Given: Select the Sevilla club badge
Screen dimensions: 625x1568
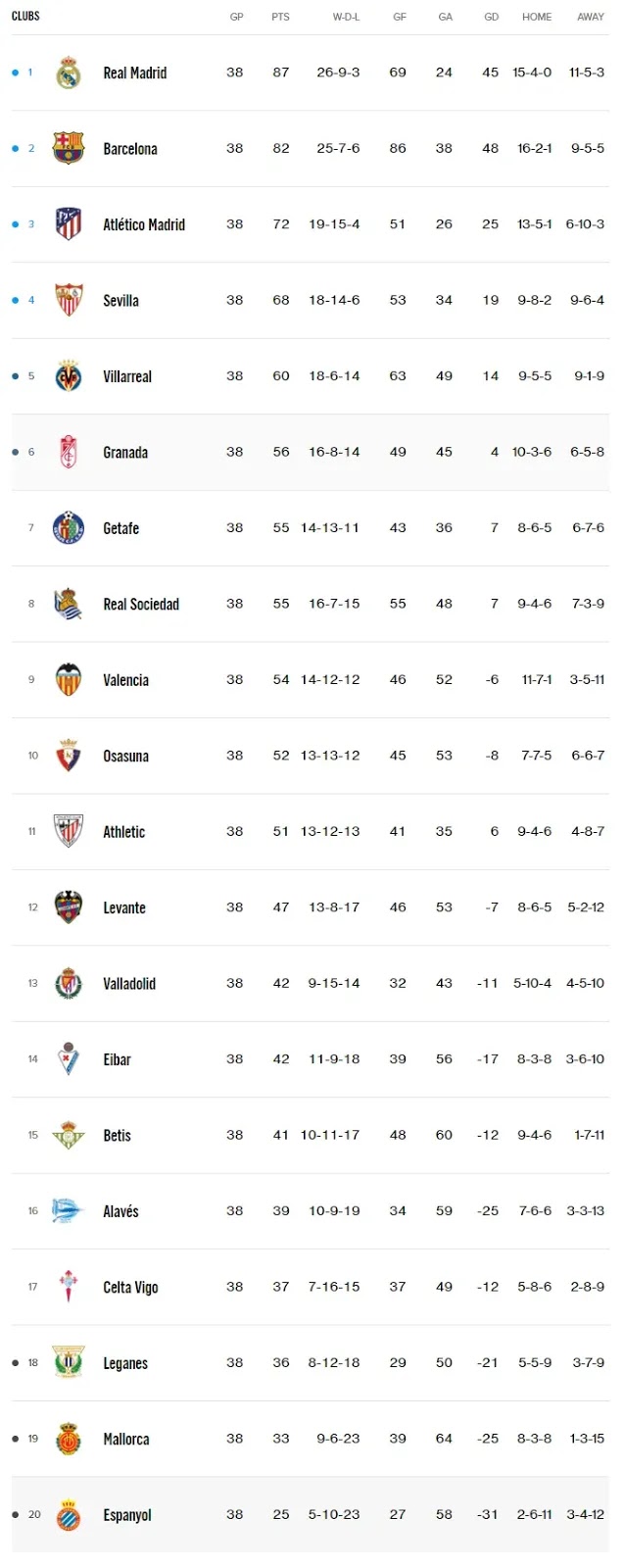Looking at the screenshot, I should coord(68,300).
